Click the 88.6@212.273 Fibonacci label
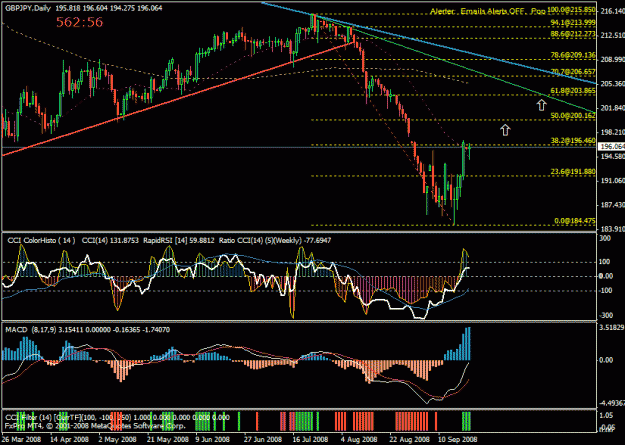The height and width of the screenshot is (445, 625). 573,34
